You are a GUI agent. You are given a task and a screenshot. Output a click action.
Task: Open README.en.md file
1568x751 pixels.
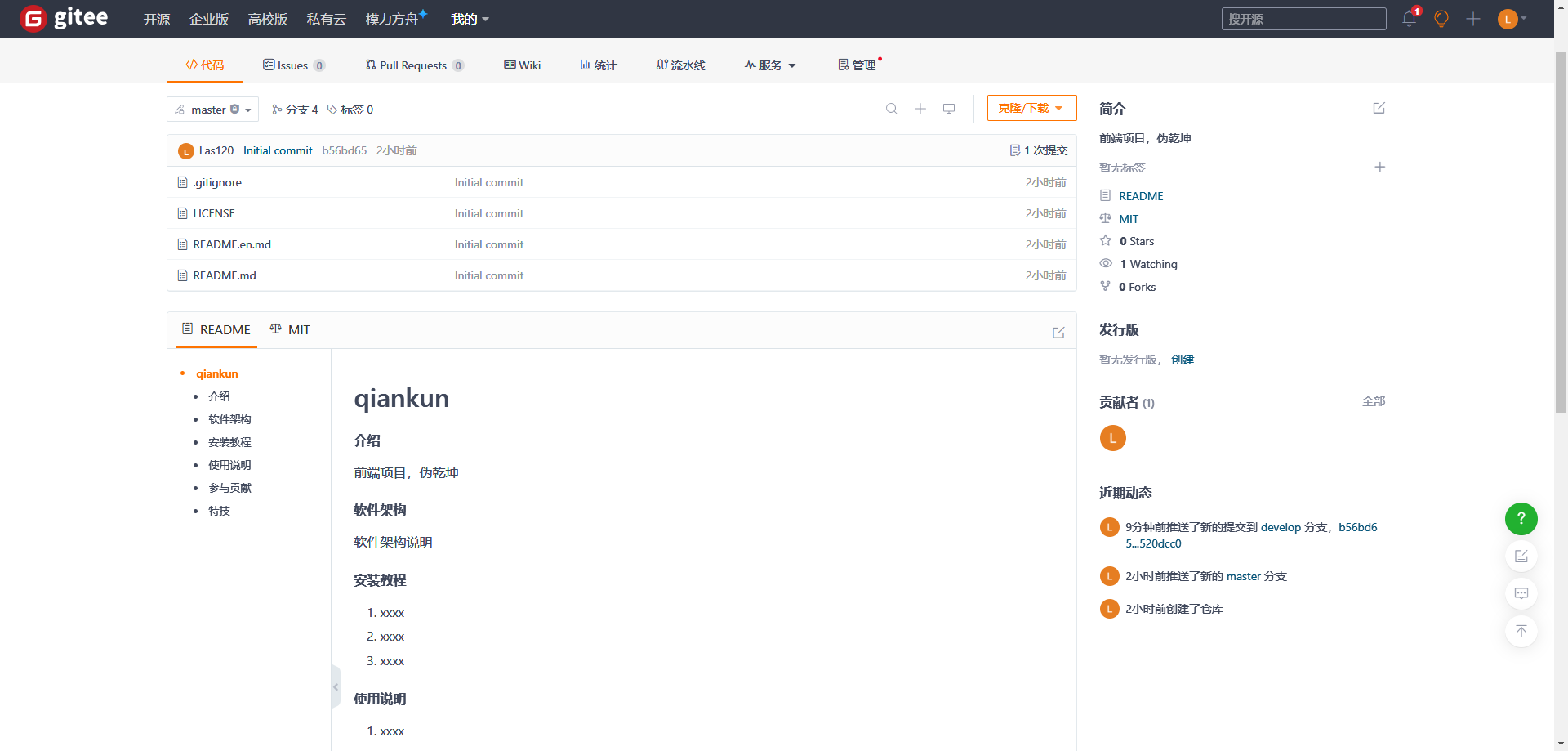pos(232,244)
